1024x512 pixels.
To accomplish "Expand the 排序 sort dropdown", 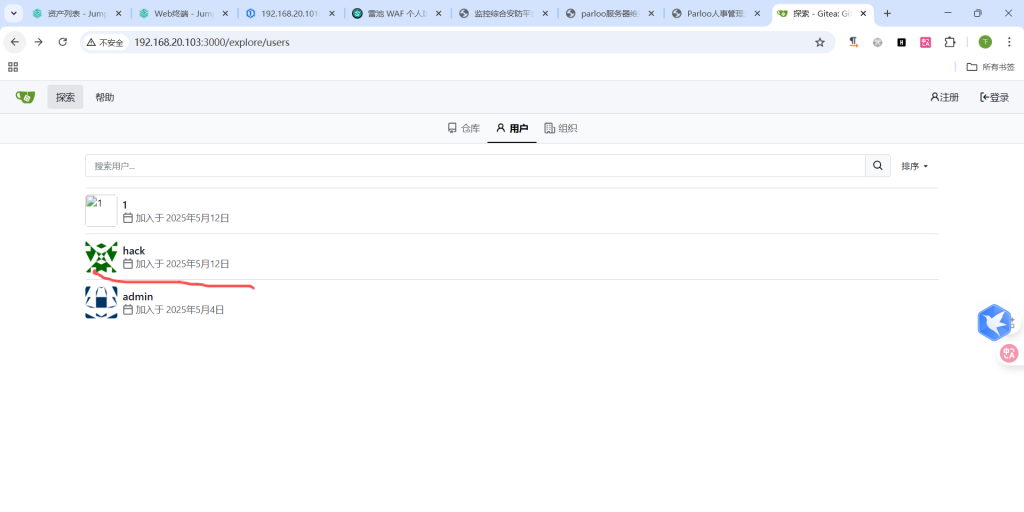I will (914, 166).
